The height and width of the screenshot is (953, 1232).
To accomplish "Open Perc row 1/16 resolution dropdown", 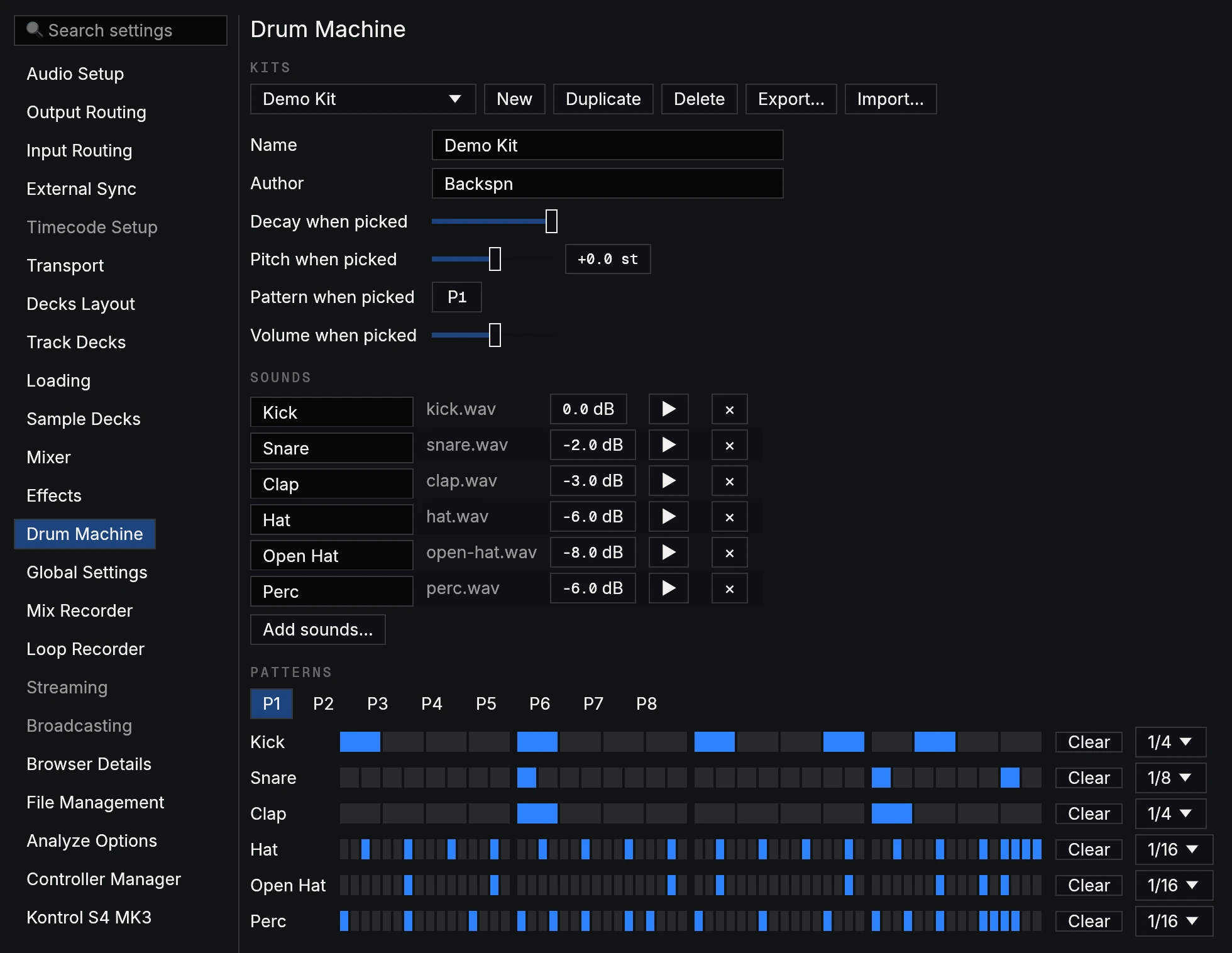I will click(1174, 921).
